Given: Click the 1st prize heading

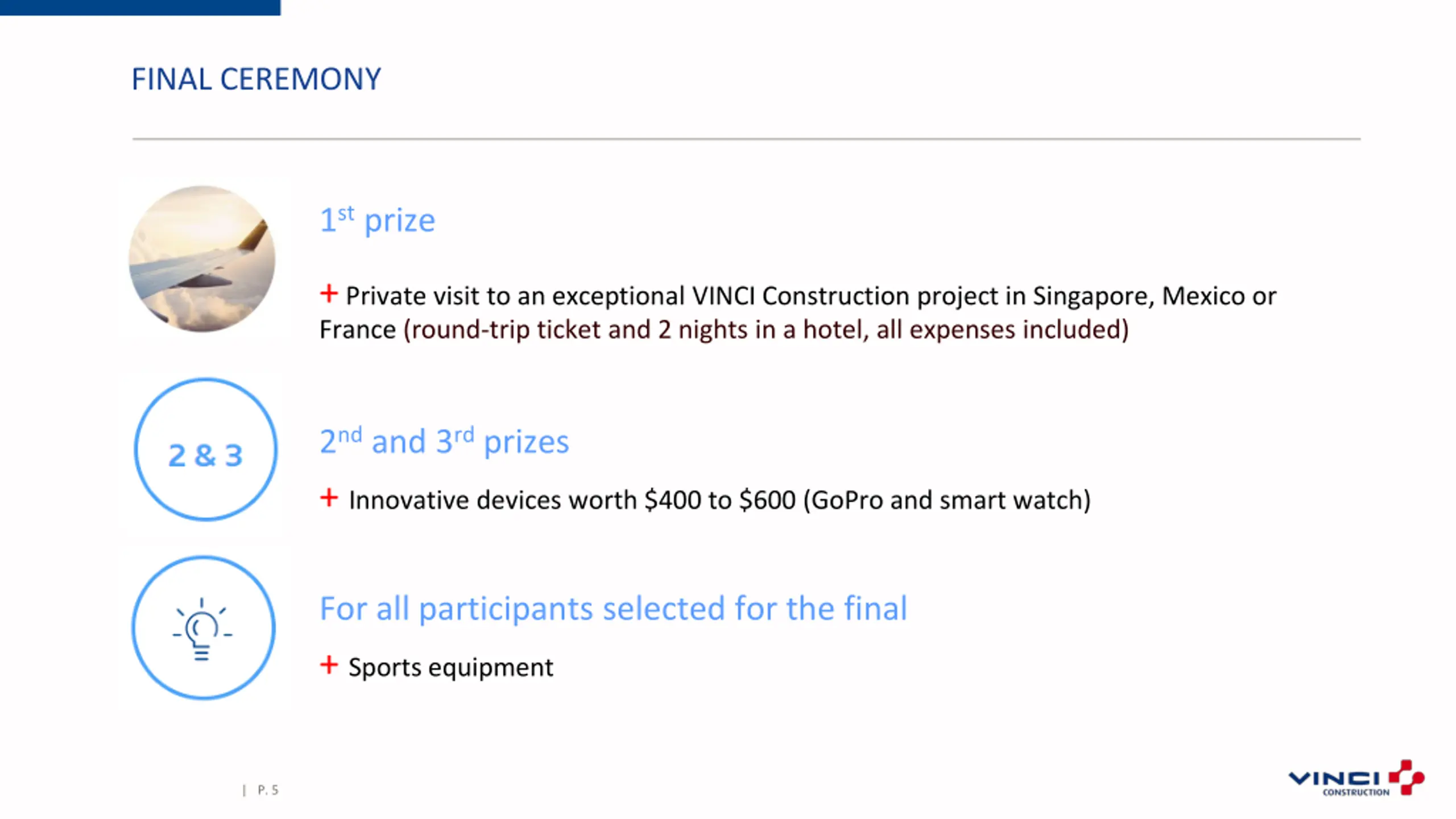Looking at the screenshot, I should click(377, 220).
